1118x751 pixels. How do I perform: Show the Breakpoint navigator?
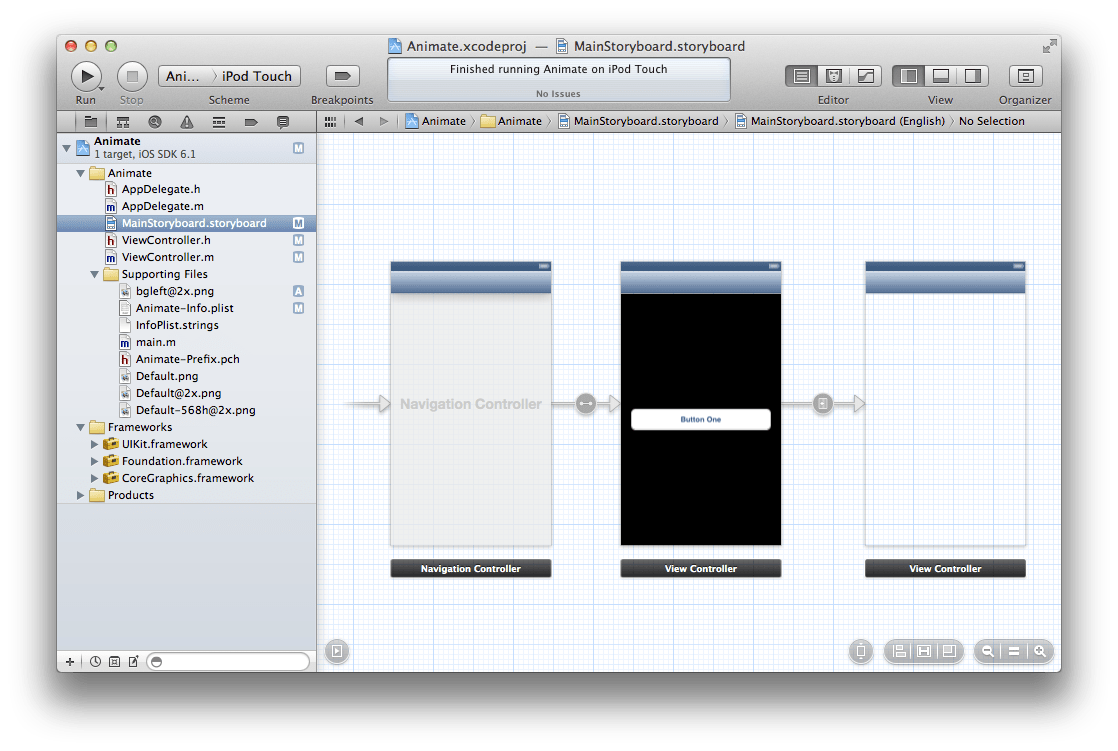click(x=251, y=122)
